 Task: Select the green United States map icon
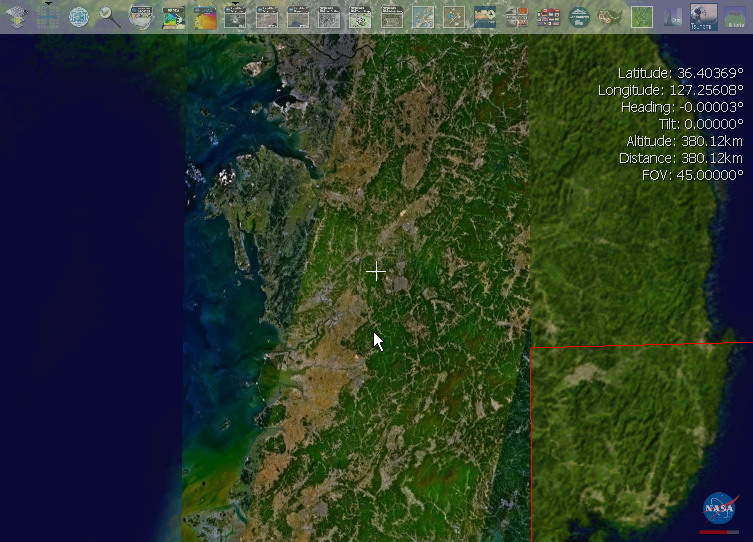(610, 16)
